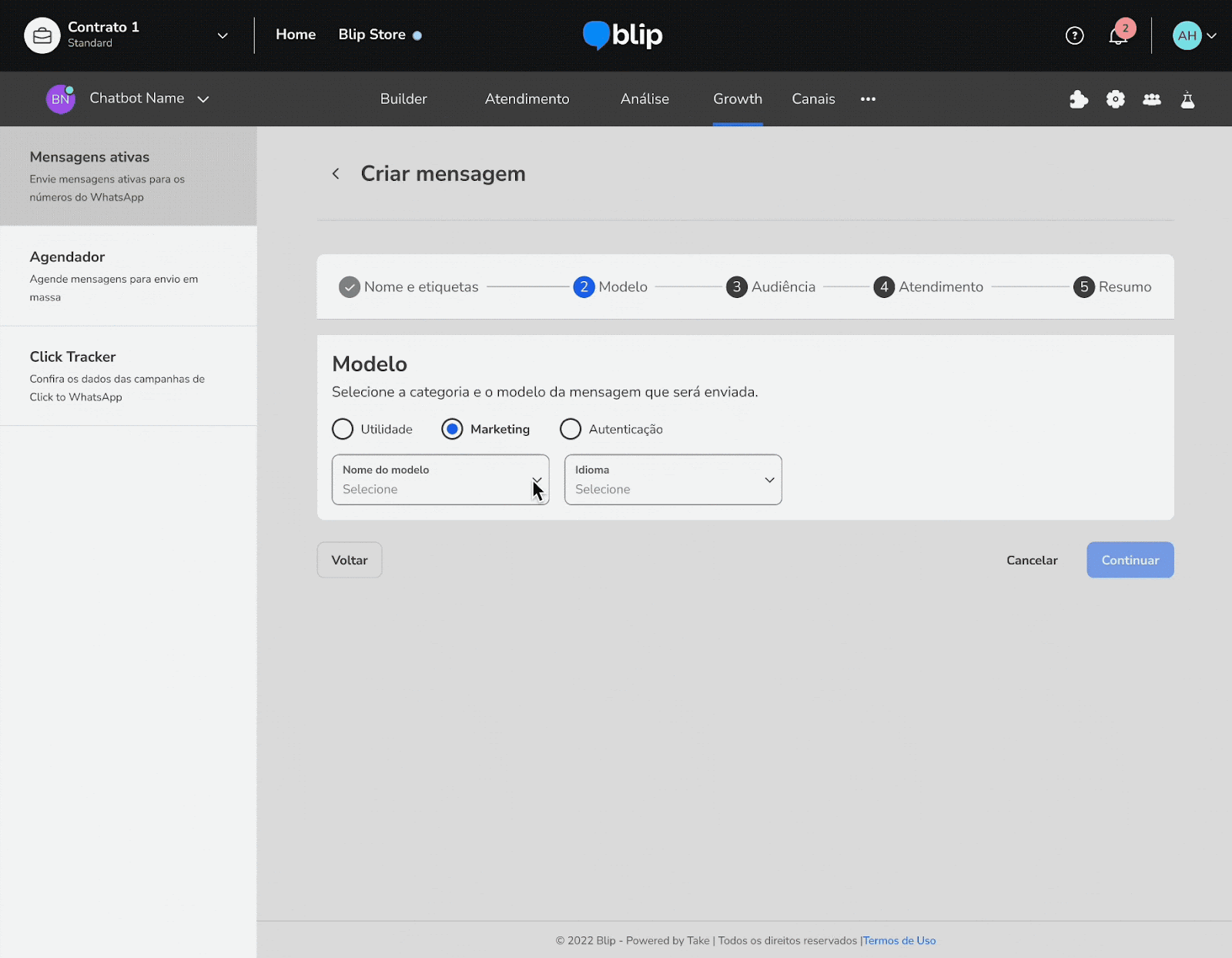This screenshot has height=958, width=1232.
Task: Expand the user account chevron
Action: 1211,36
